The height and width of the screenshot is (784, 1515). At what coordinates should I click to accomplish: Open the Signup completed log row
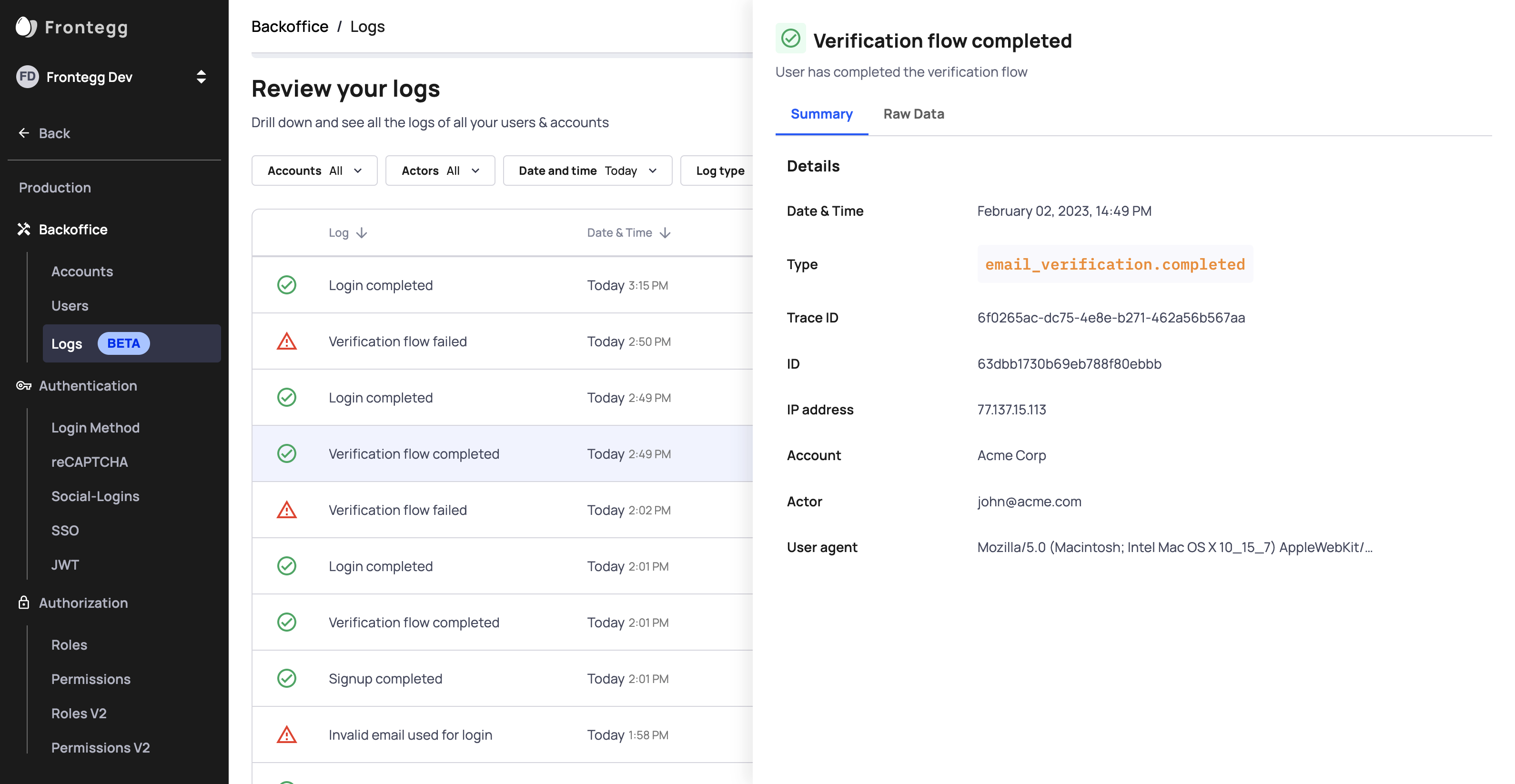point(385,679)
